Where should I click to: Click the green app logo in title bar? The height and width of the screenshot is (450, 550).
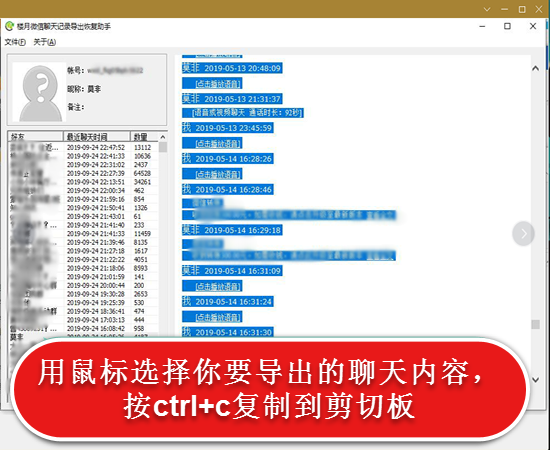coord(9,26)
